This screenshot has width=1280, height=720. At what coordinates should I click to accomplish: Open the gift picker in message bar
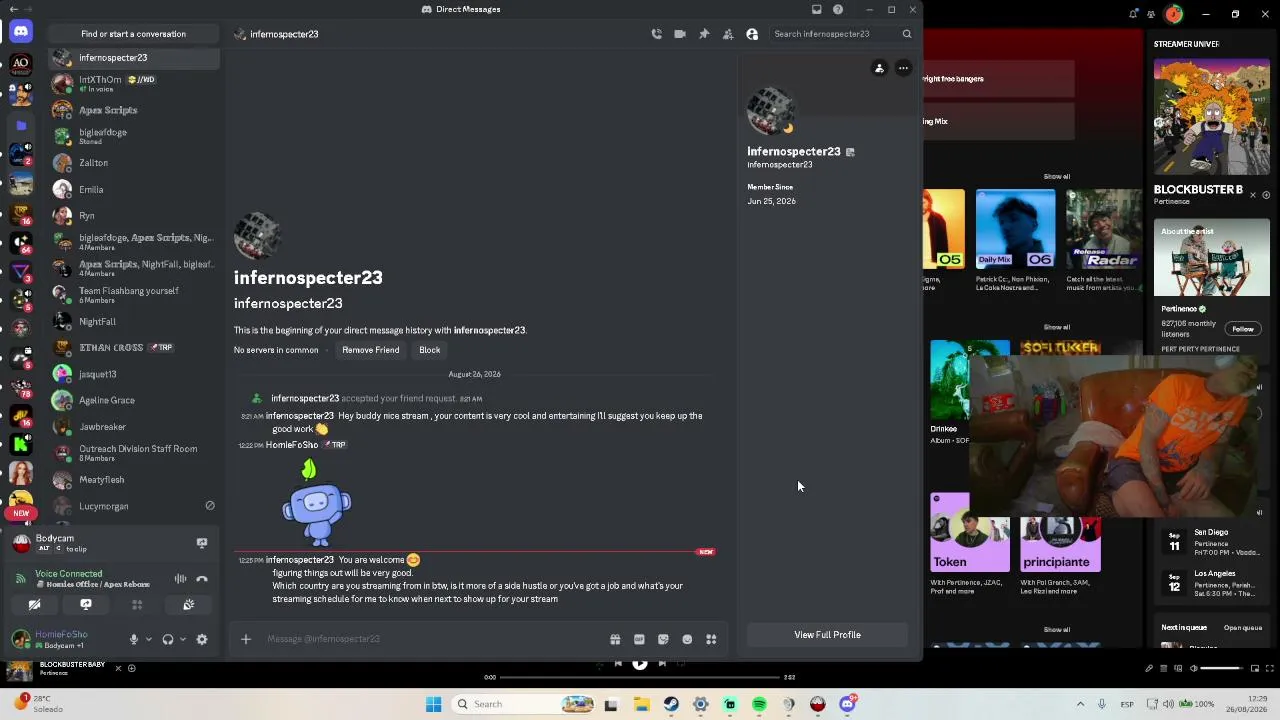pyautogui.click(x=615, y=639)
